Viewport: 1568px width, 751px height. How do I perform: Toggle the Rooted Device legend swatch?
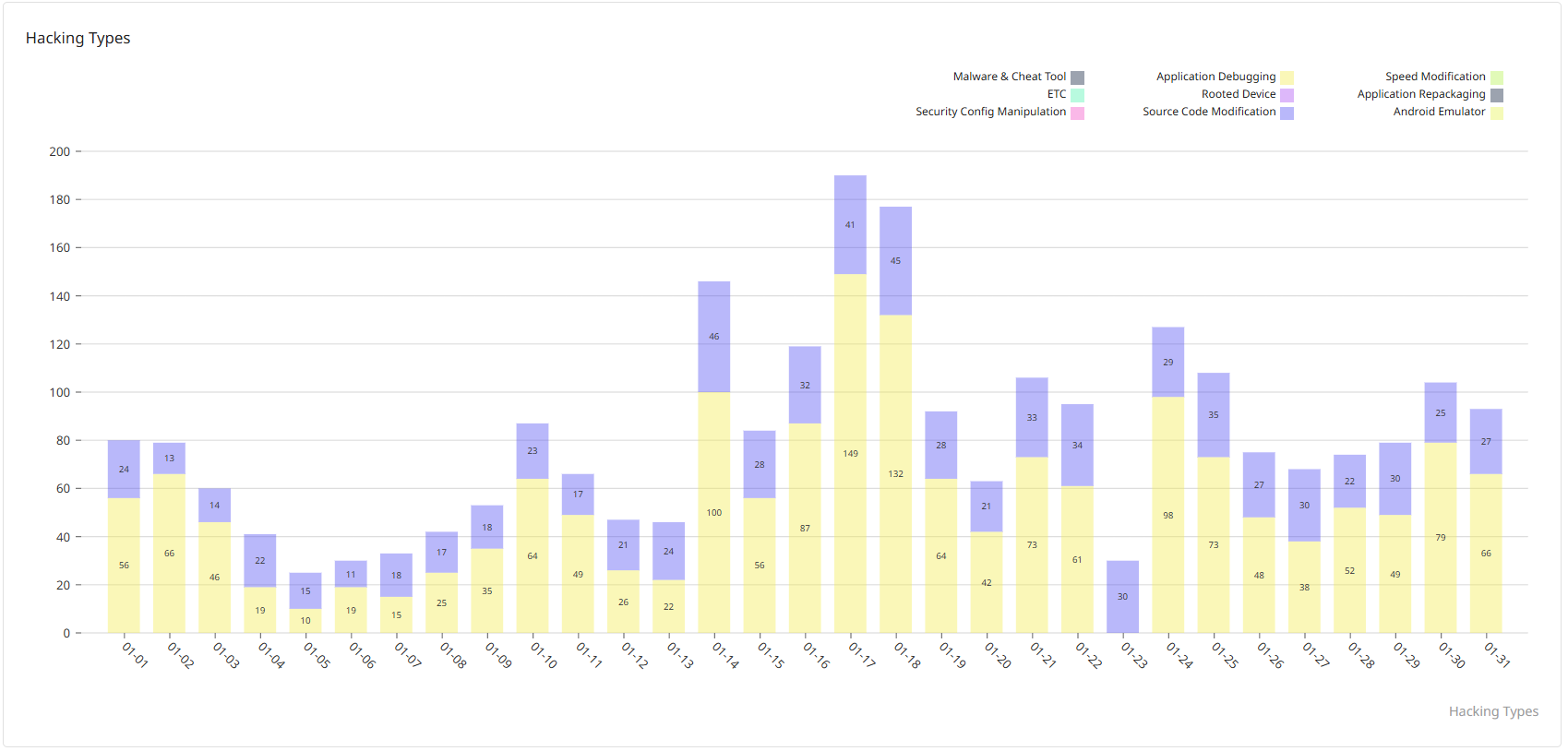click(1287, 95)
